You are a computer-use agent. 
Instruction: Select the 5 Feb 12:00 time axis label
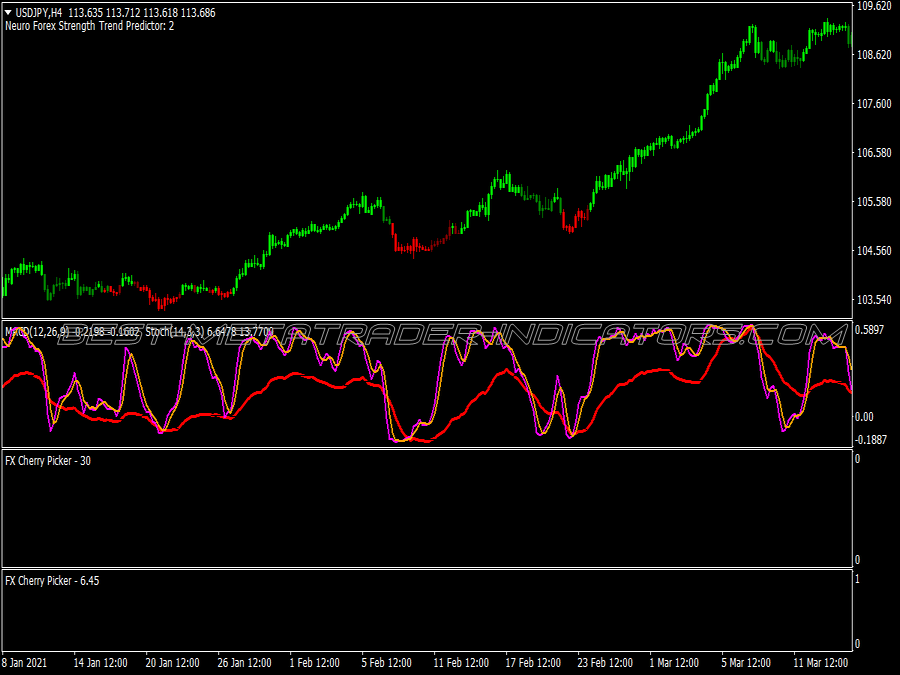386,662
